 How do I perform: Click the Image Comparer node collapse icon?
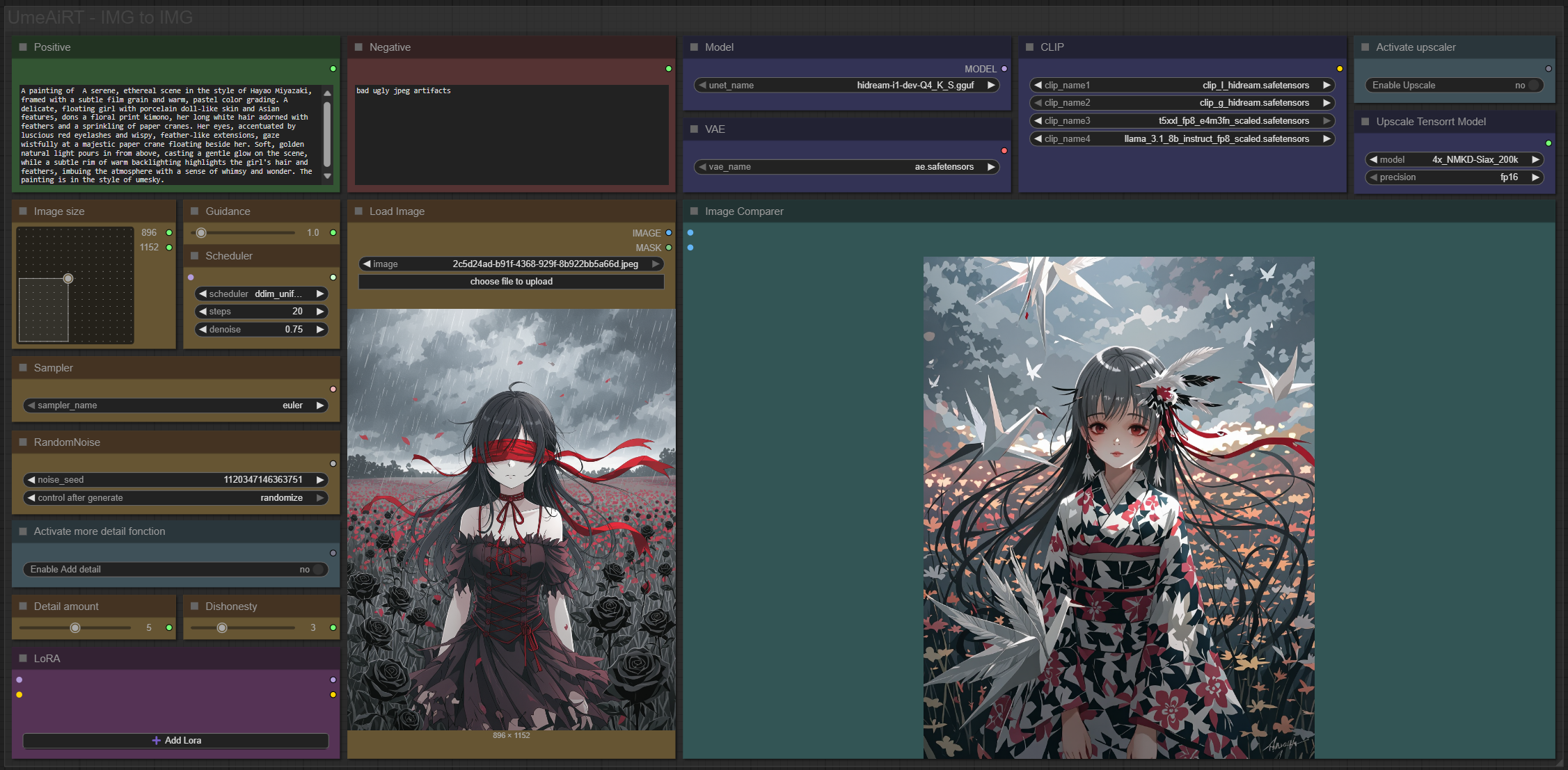pos(694,211)
